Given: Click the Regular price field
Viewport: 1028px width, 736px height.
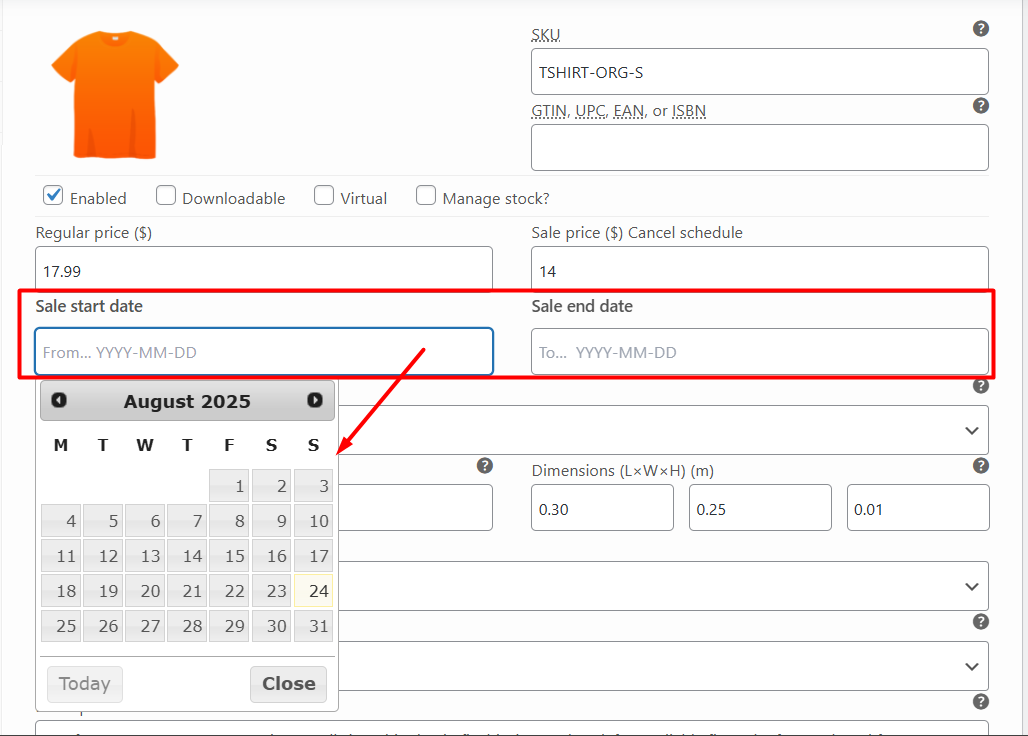Looking at the screenshot, I should 264,269.
